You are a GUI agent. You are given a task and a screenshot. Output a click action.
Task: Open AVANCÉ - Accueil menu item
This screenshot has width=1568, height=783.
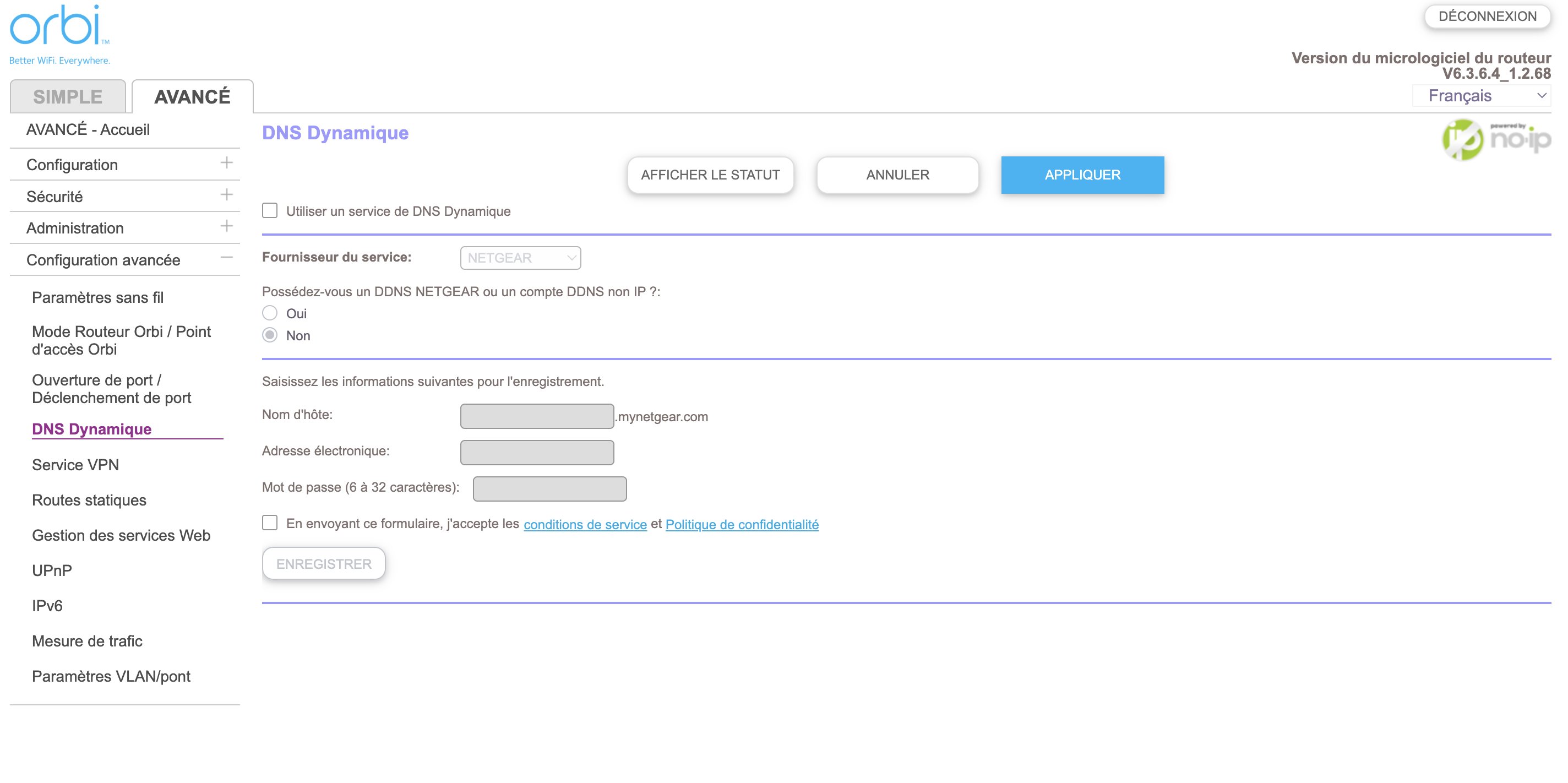88,129
